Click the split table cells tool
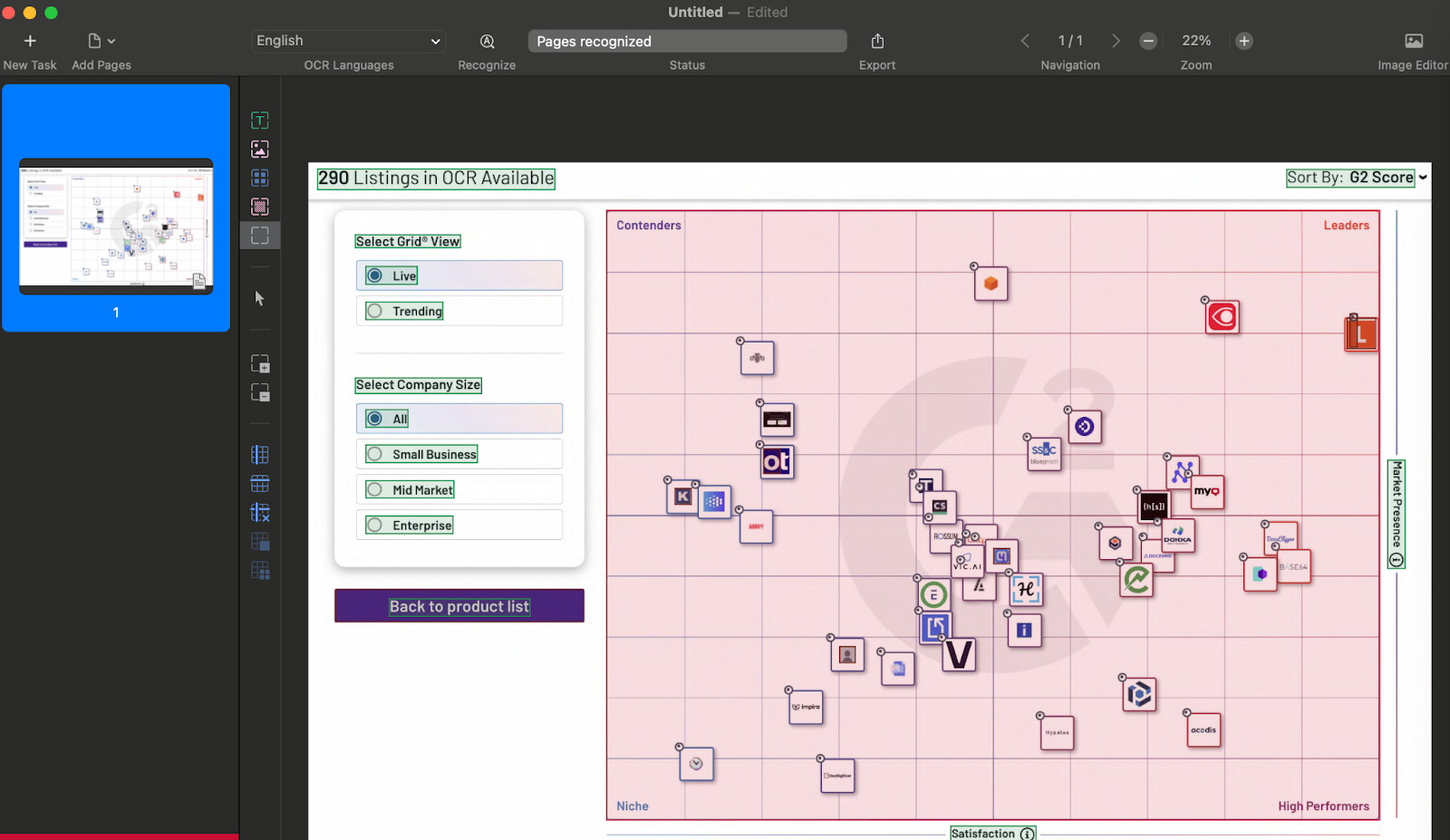 pyautogui.click(x=260, y=571)
